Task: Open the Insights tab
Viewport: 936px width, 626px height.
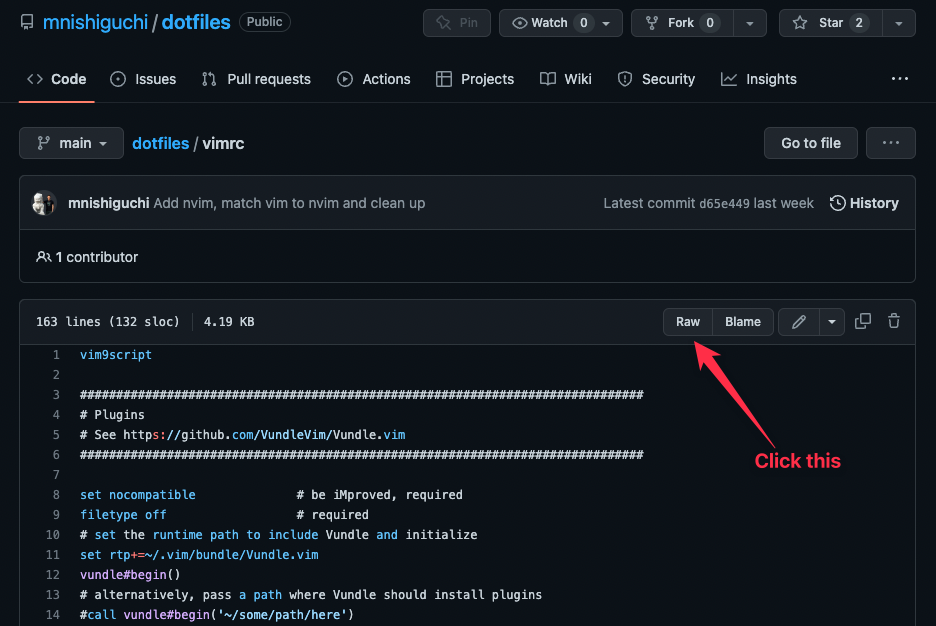Action: click(x=758, y=78)
